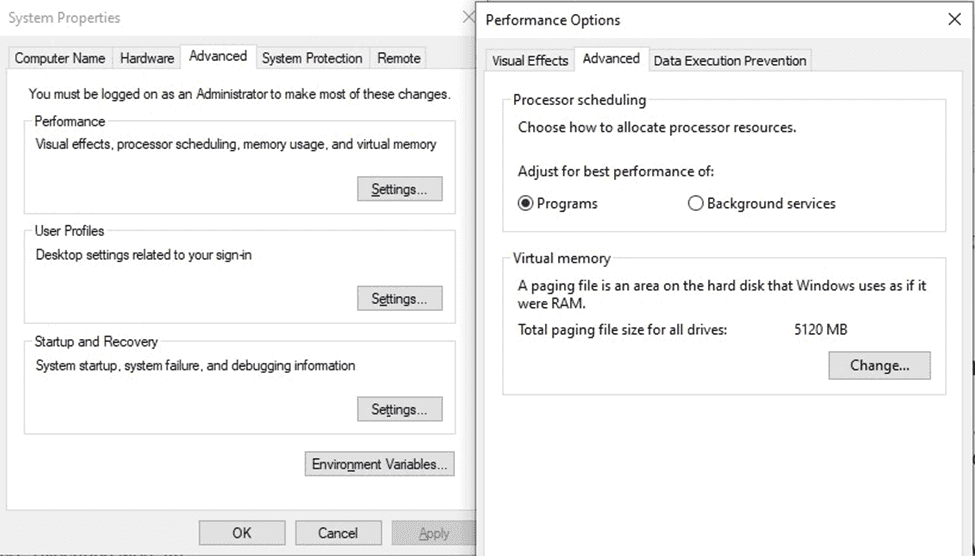Open Performance Settings button
This screenshot has width=975, height=556.
point(399,189)
